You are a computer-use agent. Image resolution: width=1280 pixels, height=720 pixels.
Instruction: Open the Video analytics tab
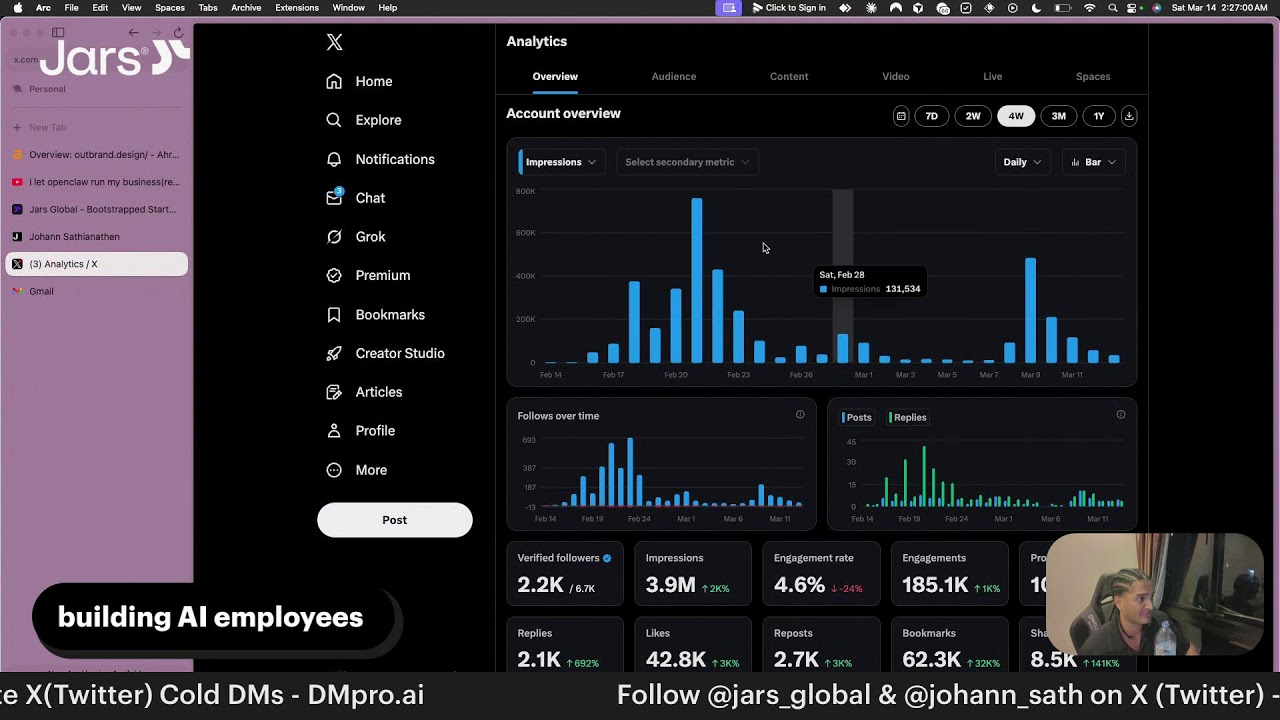pyautogui.click(x=896, y=76)
